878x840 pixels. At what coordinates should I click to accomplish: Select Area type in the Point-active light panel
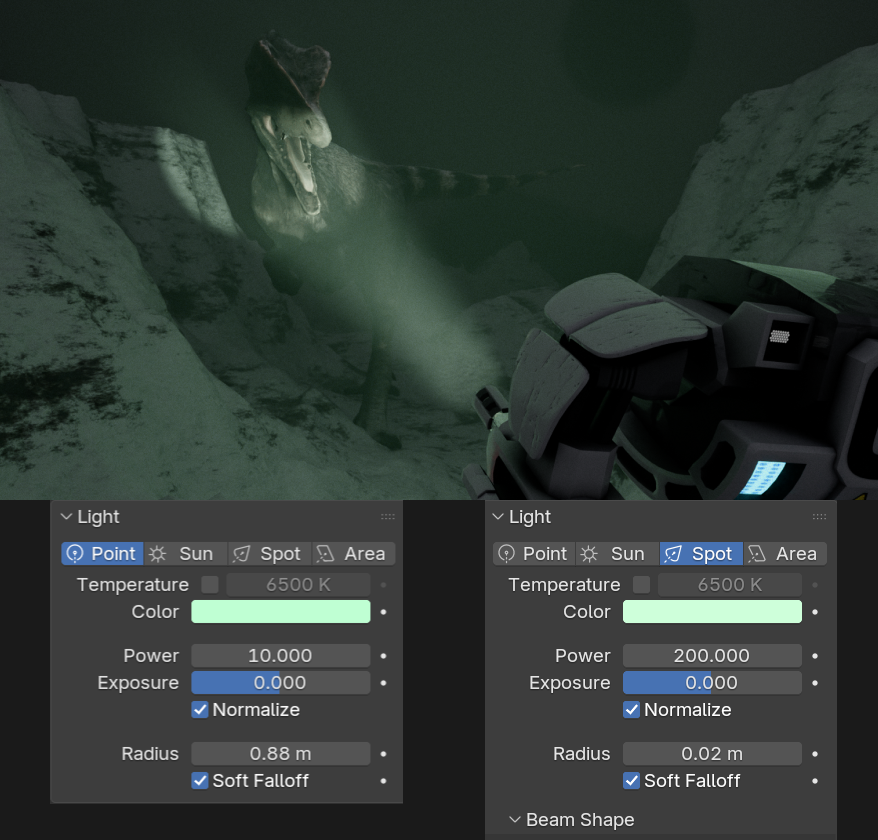[353, 554]
